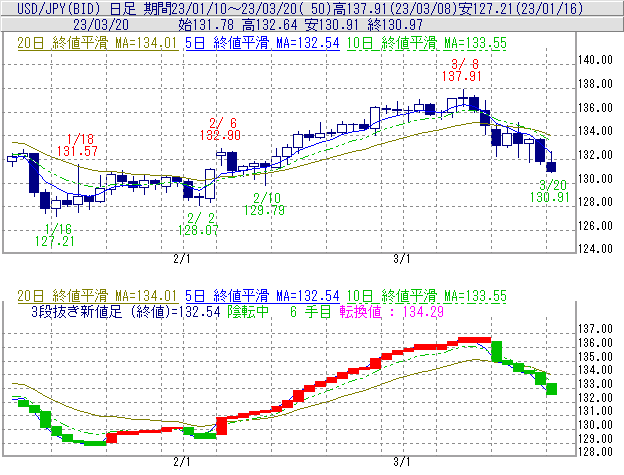
Task: Click the last green block in lower chart
Action: [551, 389]
